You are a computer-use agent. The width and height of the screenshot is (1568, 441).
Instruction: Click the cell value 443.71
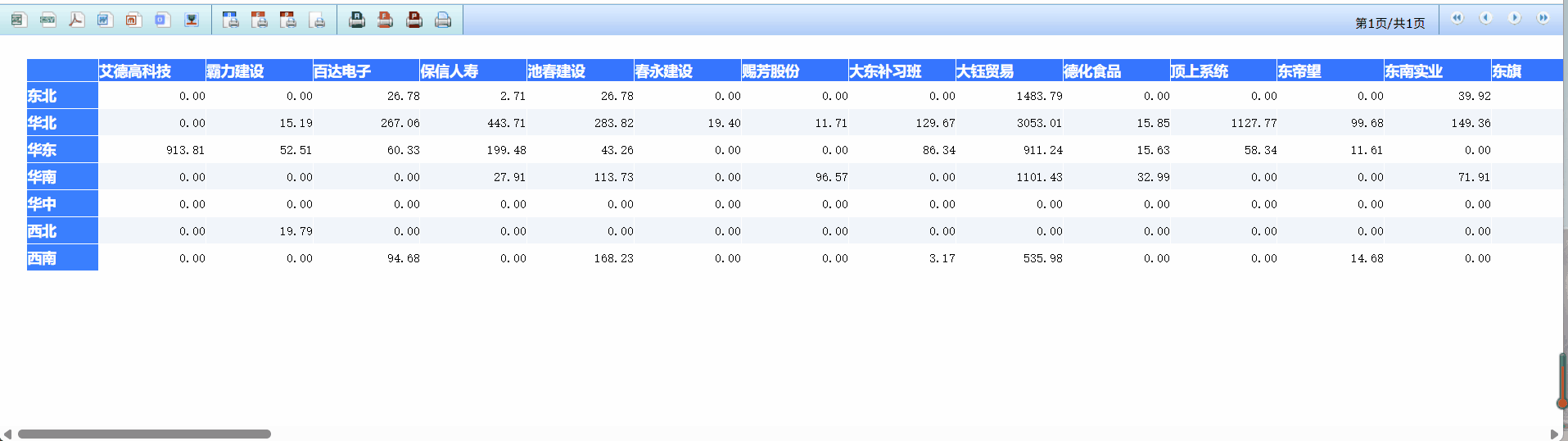coord(507,123)
